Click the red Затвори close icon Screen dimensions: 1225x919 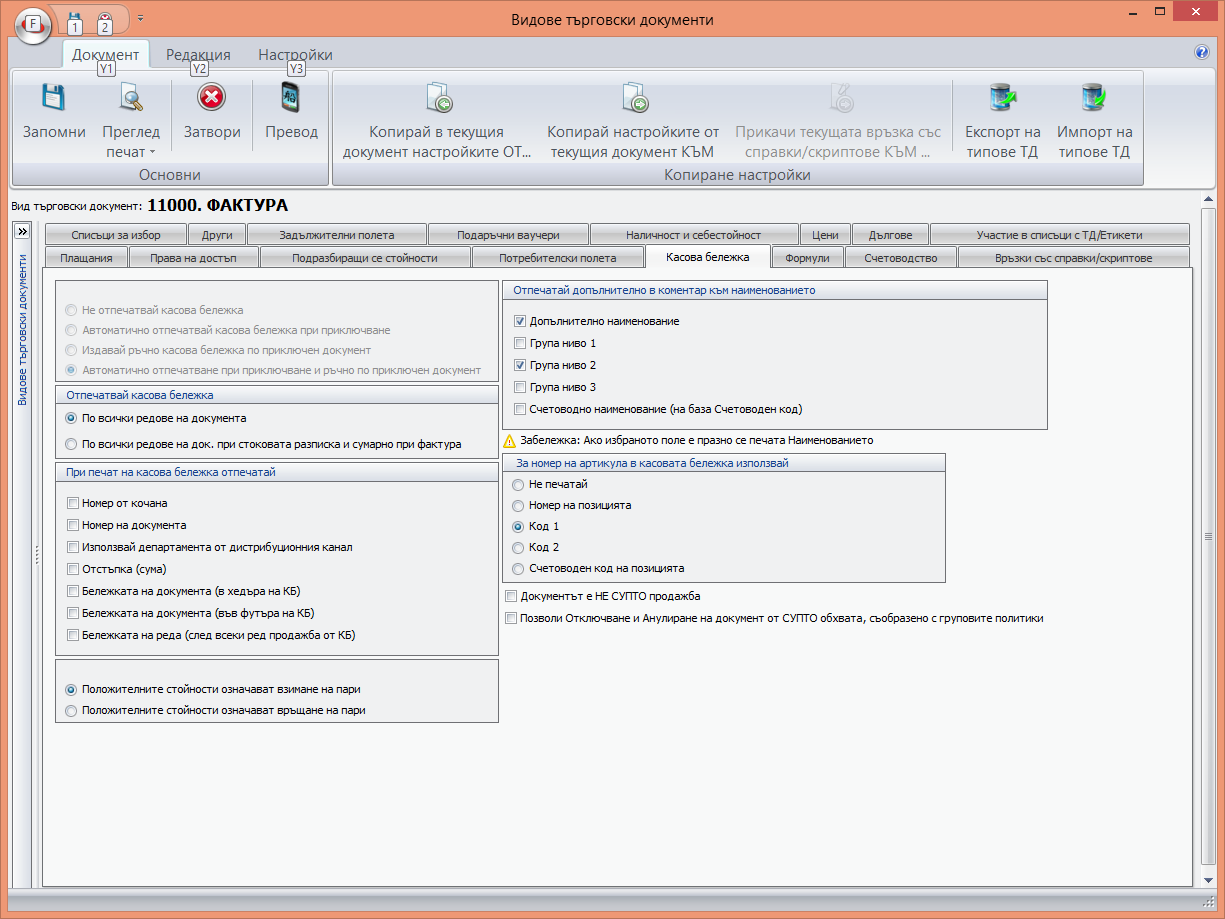[212, 98]
